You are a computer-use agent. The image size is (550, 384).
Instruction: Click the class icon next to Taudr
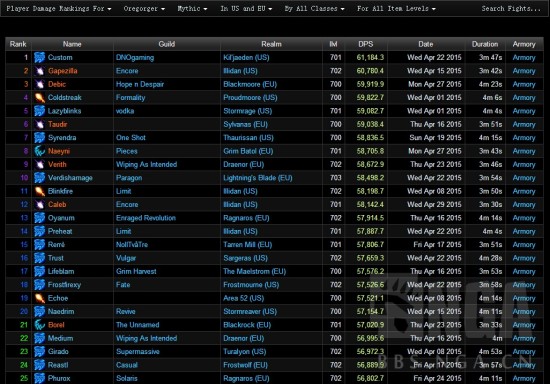(40, 124)
